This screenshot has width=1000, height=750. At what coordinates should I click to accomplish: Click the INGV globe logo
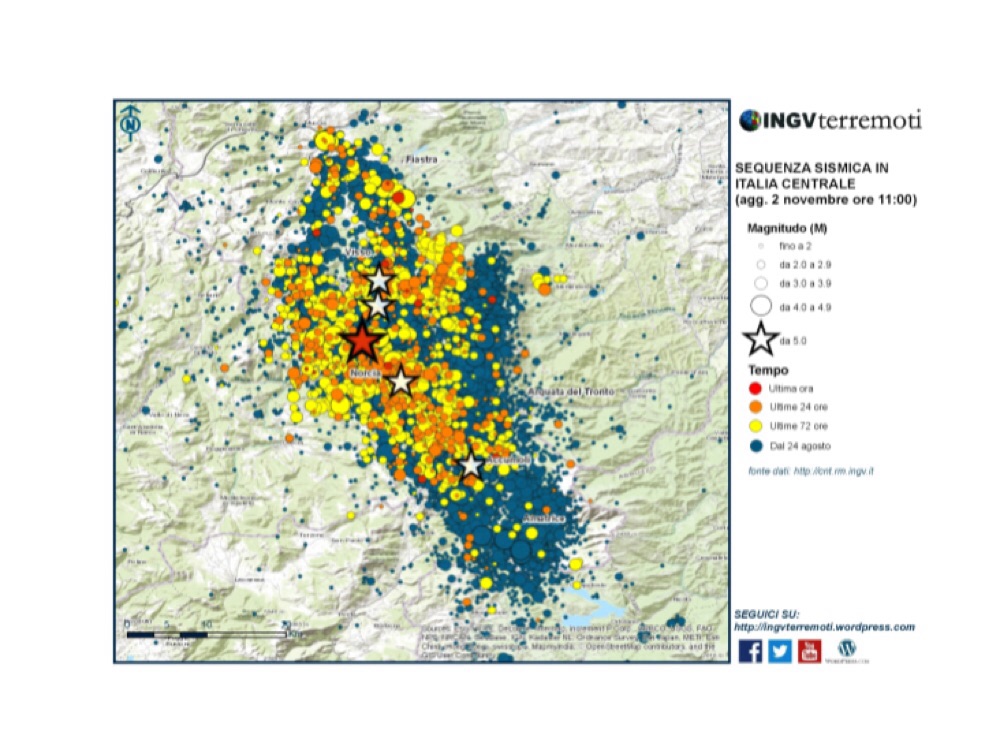(750, 121)
